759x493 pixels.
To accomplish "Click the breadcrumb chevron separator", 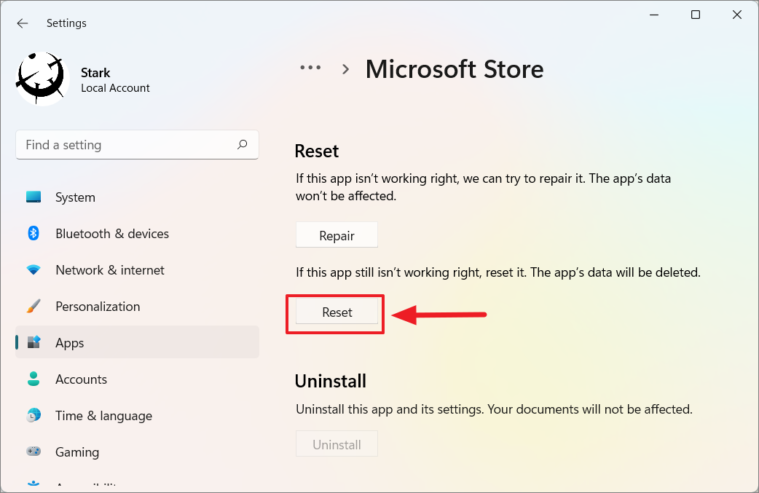I will click(x=345, y=69).
